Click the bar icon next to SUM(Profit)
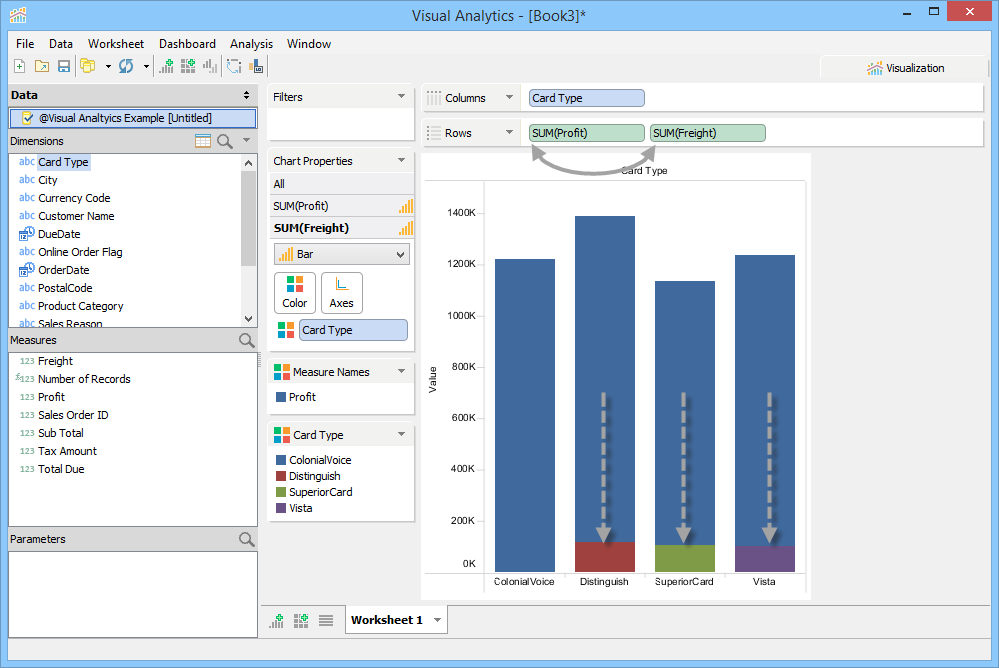 click(406, 206)
